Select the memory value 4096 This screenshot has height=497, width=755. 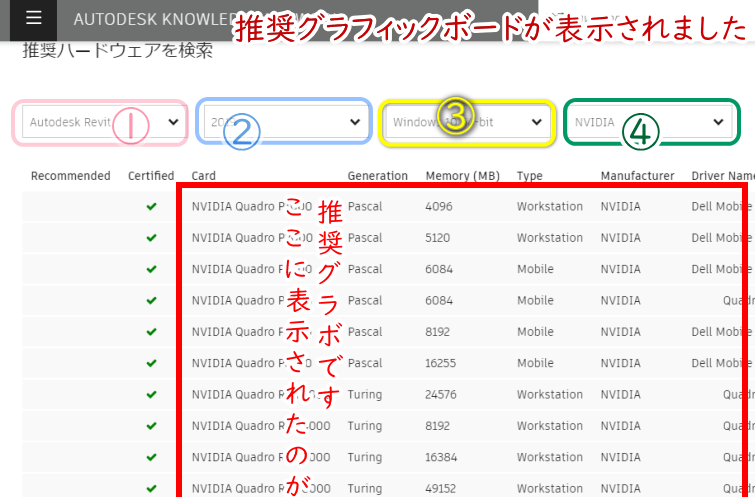pos(439,207)
